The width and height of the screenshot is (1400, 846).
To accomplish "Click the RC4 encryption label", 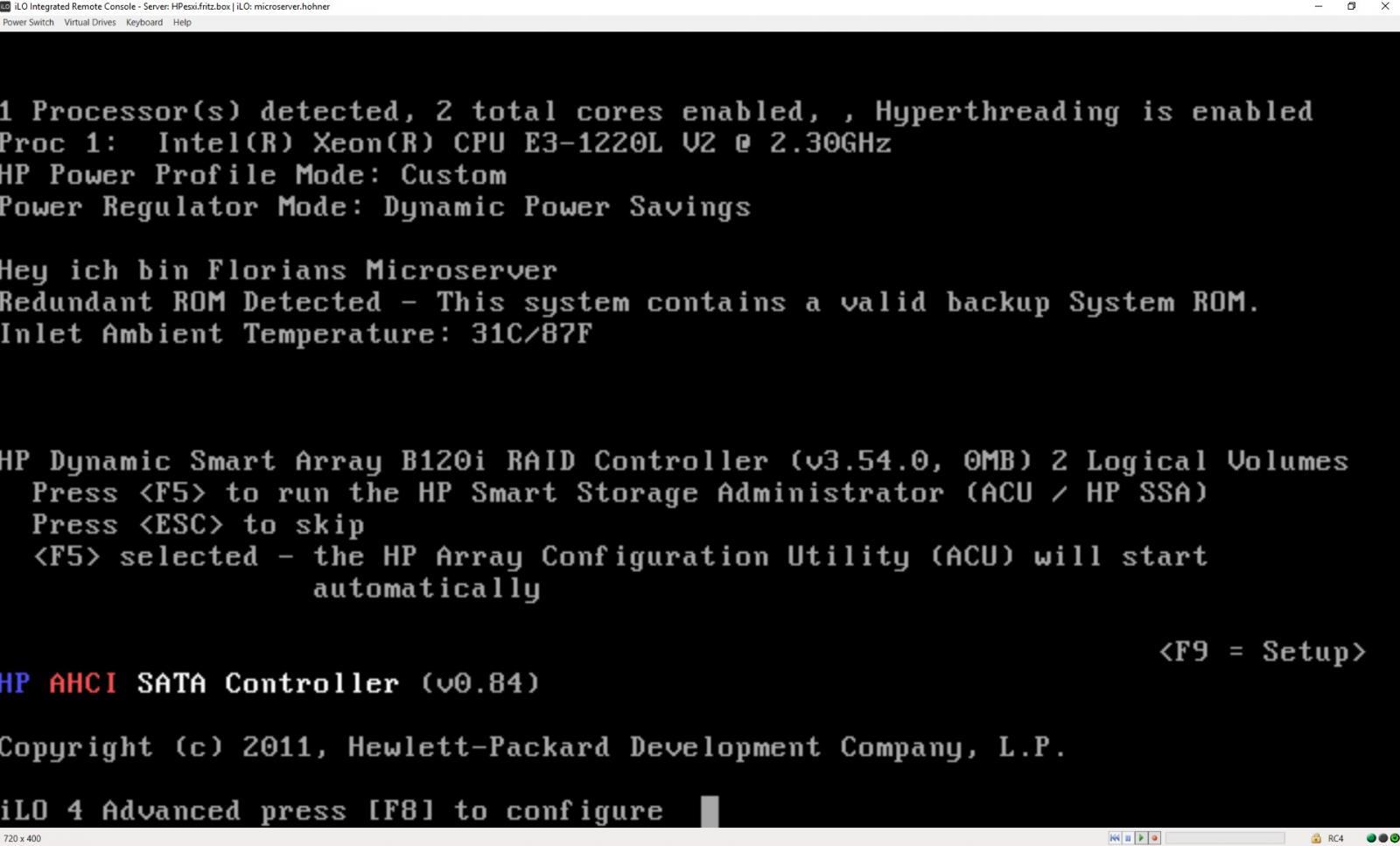I will point(1335,838).
